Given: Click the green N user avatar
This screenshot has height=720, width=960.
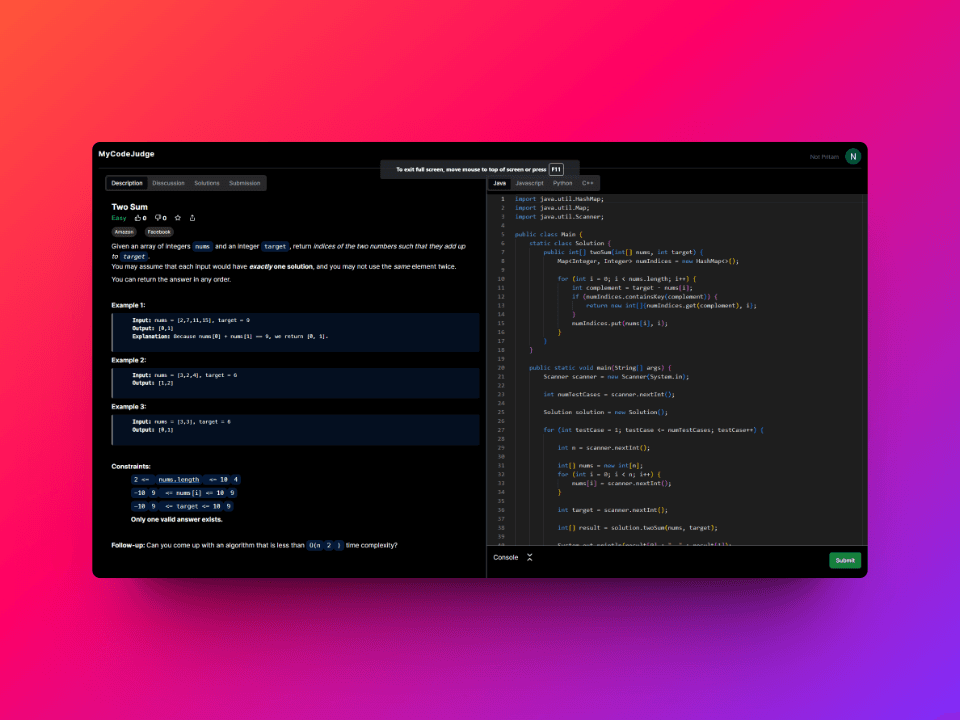Looking at the screenshot, I should tap(853, 156).
